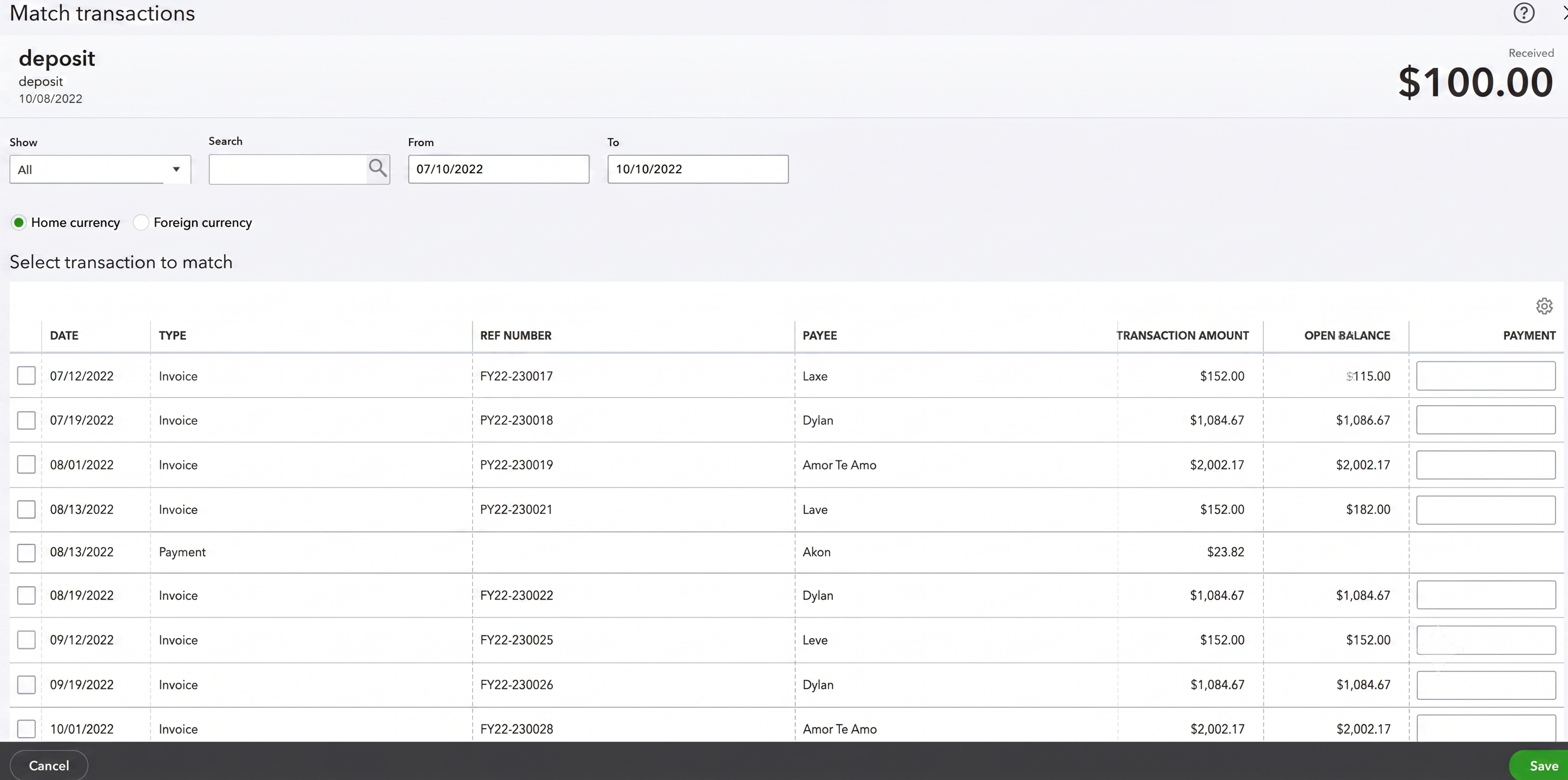Select the Foreign currency radio button

click(x=141, y=223)
